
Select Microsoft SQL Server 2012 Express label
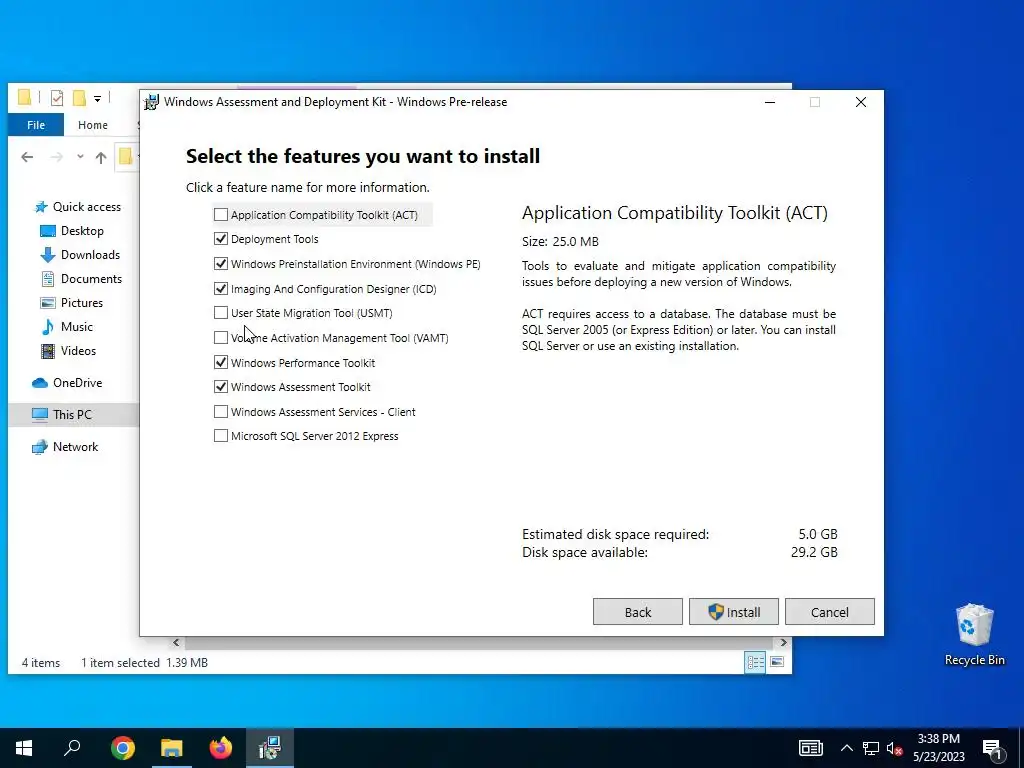tap(314, 436)
